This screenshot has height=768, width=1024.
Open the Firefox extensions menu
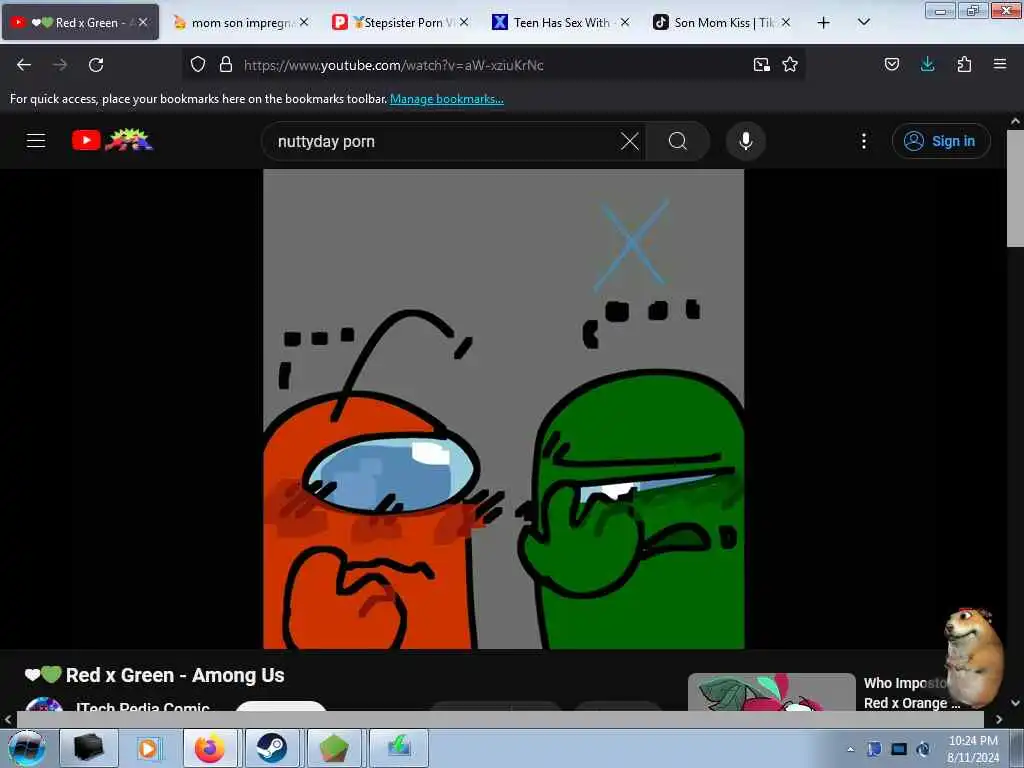click(x=964, y=64)
